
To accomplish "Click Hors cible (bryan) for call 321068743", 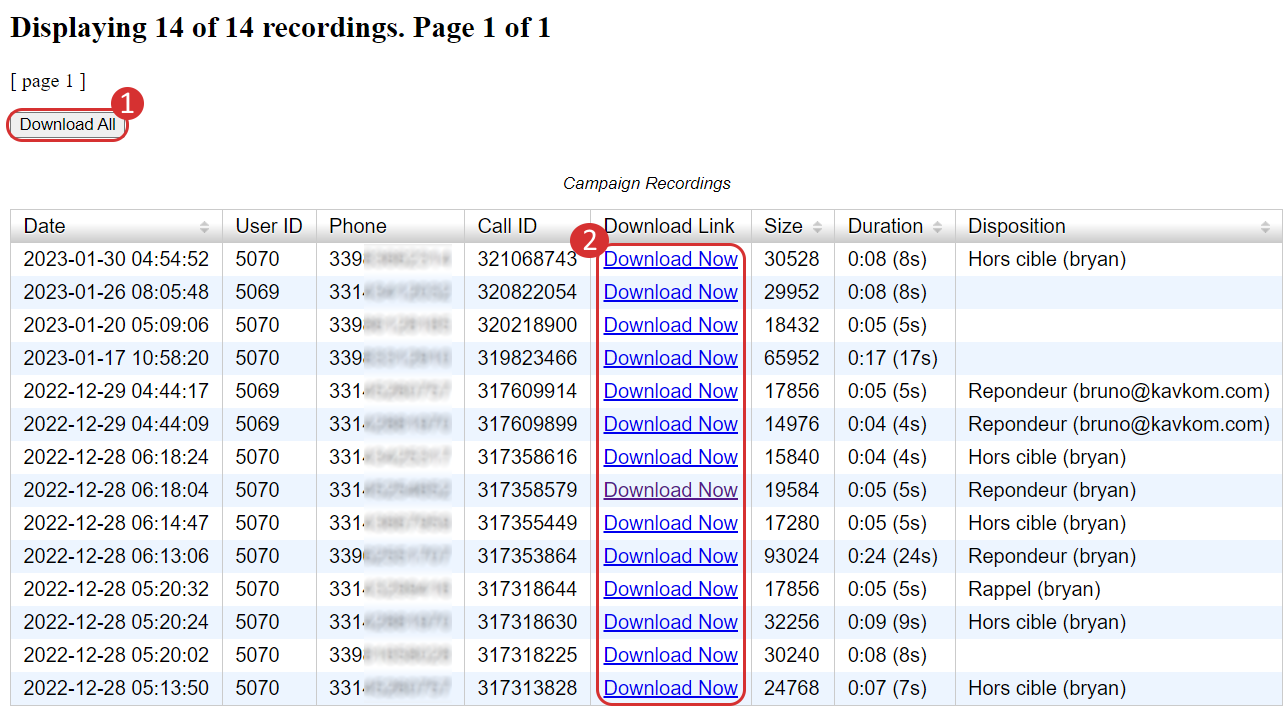I will click(1047, 259).
